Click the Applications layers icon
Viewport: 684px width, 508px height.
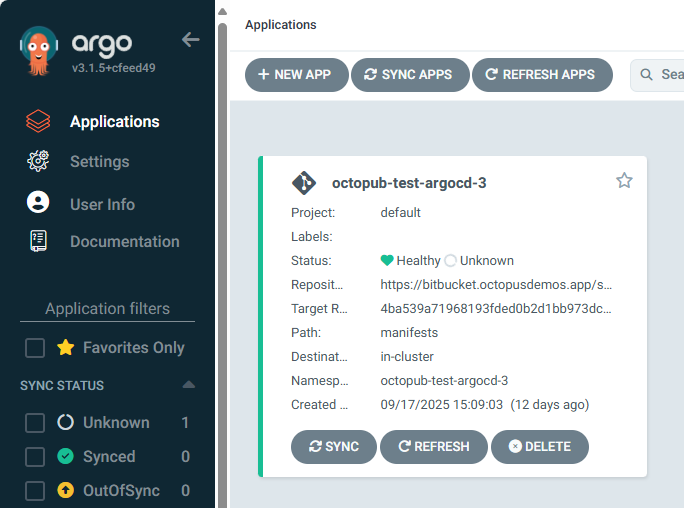38,122
